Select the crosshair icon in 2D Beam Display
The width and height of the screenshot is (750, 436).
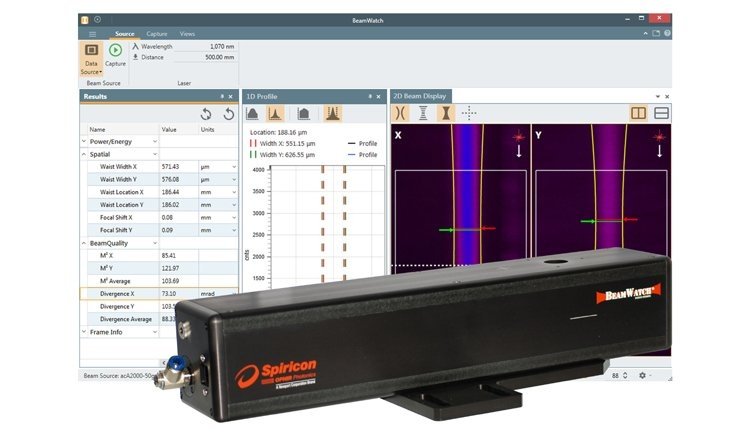coord(469,113)
